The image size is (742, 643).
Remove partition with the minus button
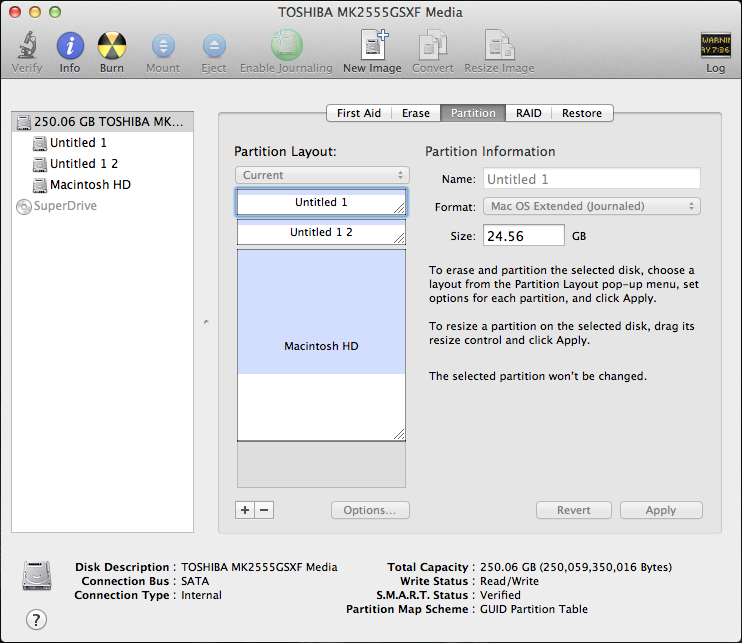point(265,510)
